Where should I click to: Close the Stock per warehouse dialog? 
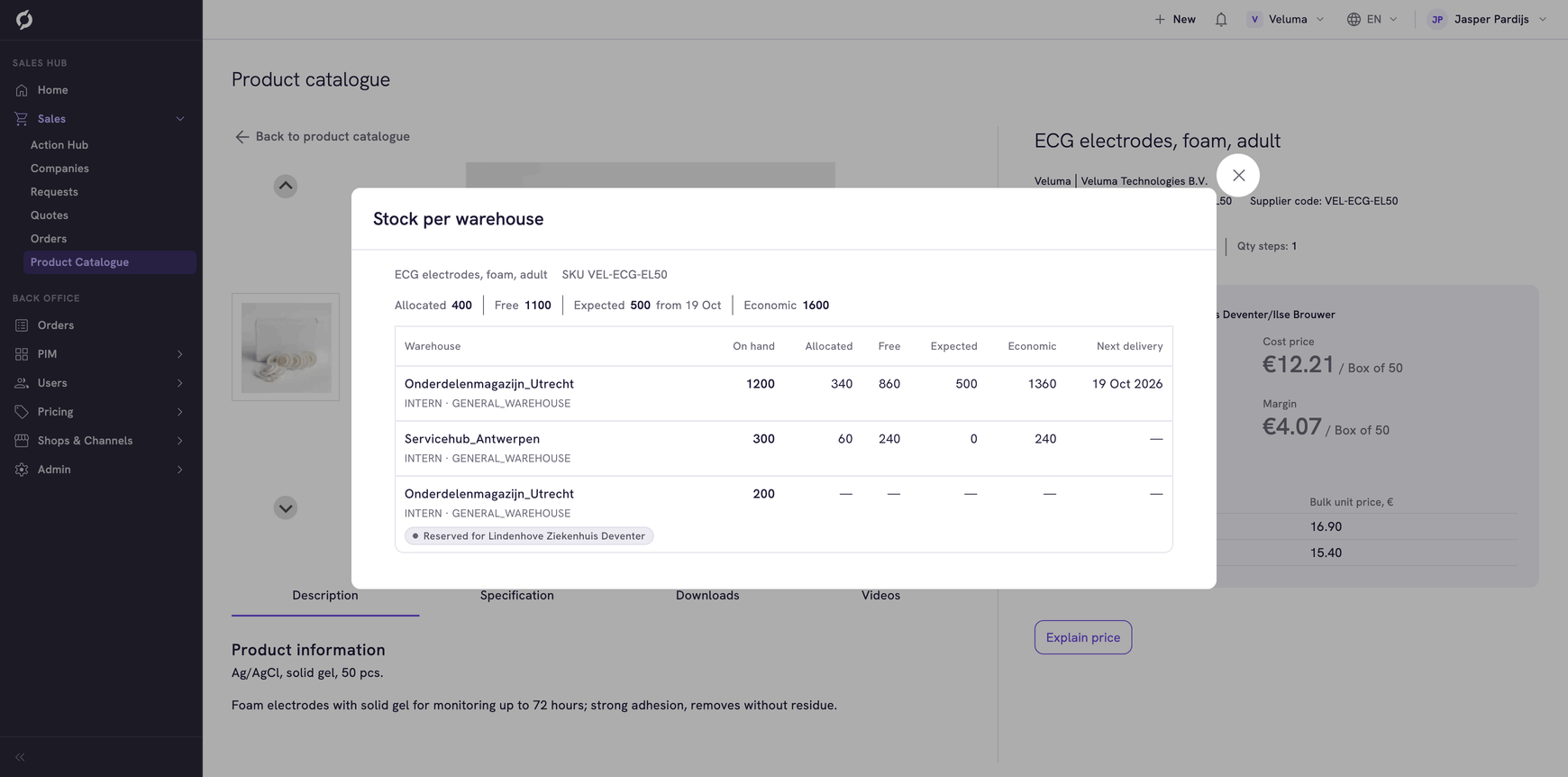click(x=1238, y=175)
